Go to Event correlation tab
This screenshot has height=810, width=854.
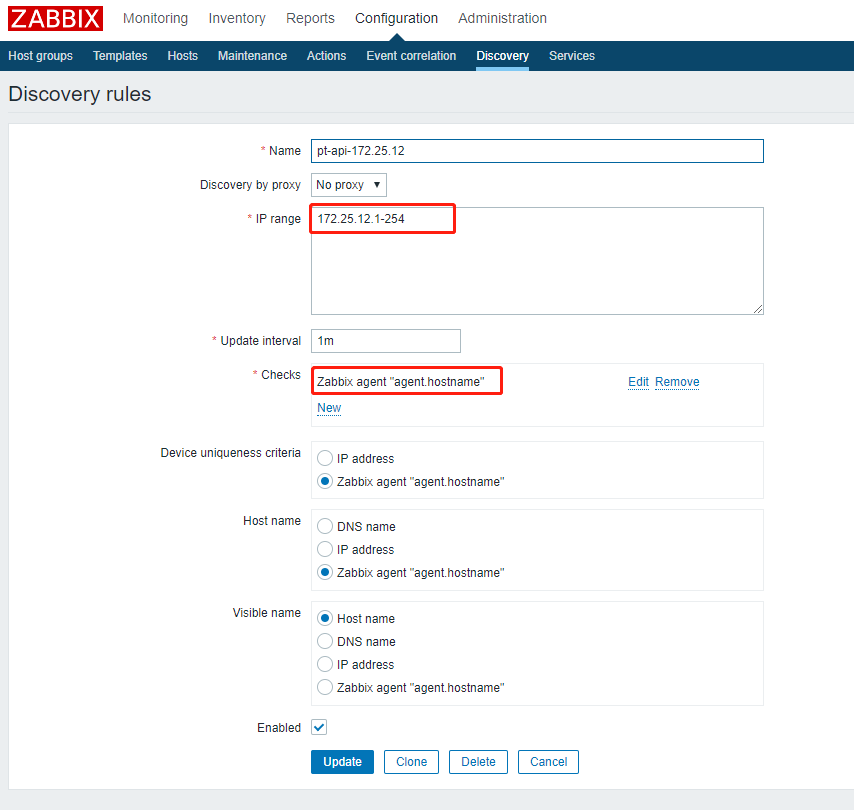(411, 56)
